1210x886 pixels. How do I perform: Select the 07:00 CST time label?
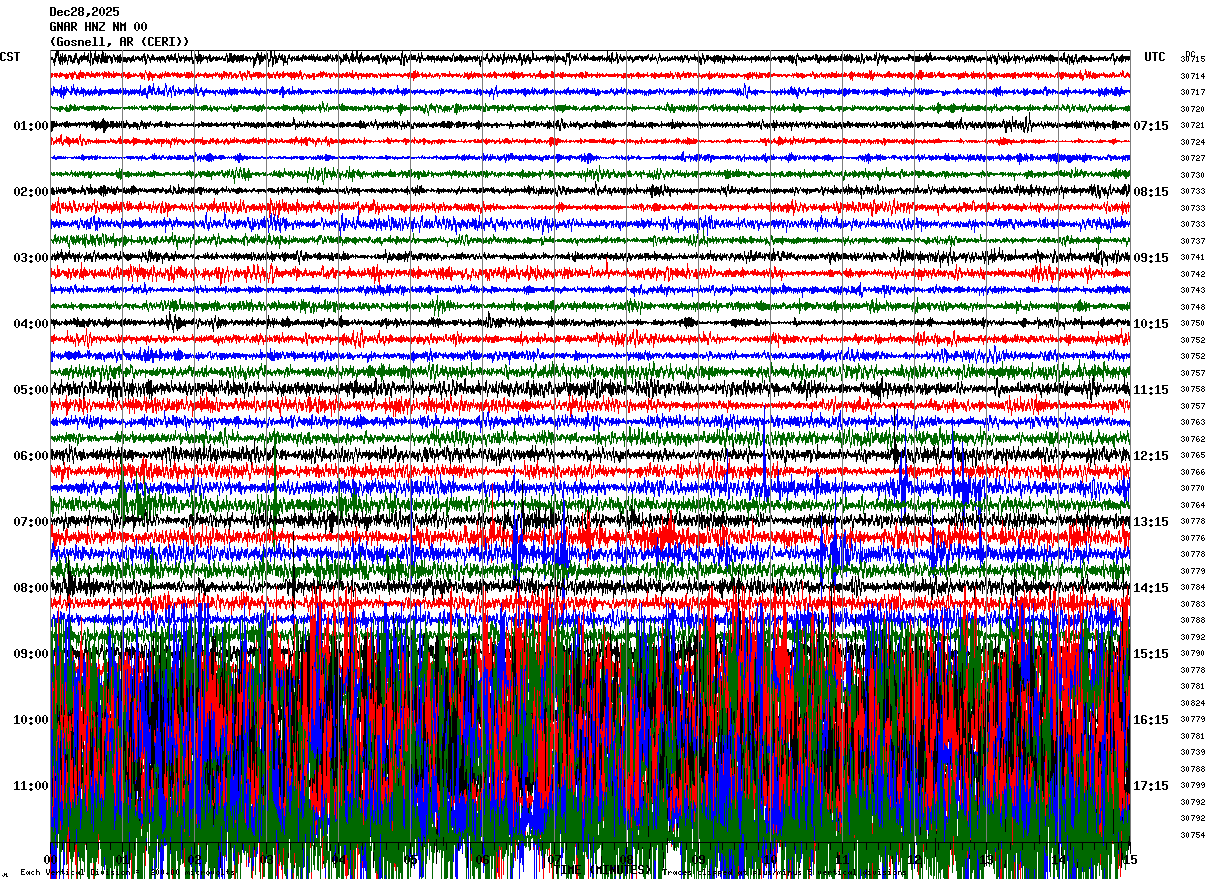[x=31, y=522]
